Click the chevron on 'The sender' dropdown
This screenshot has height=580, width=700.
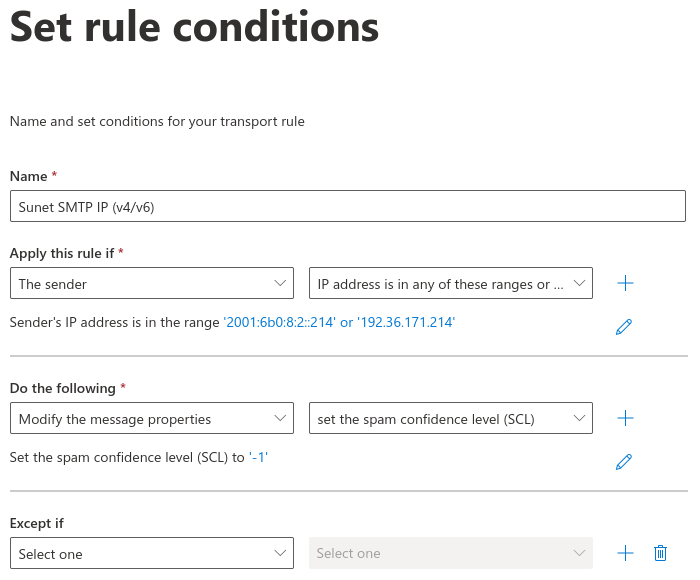[x=280, y=283]
